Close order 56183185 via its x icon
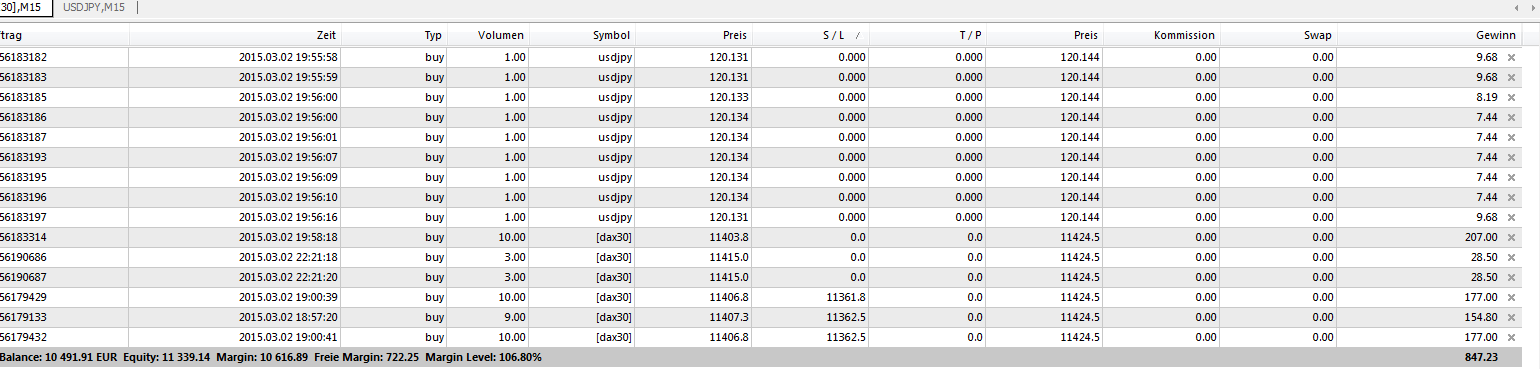The height and width of the screenshot is (369, 1540). click(1511, 97)
